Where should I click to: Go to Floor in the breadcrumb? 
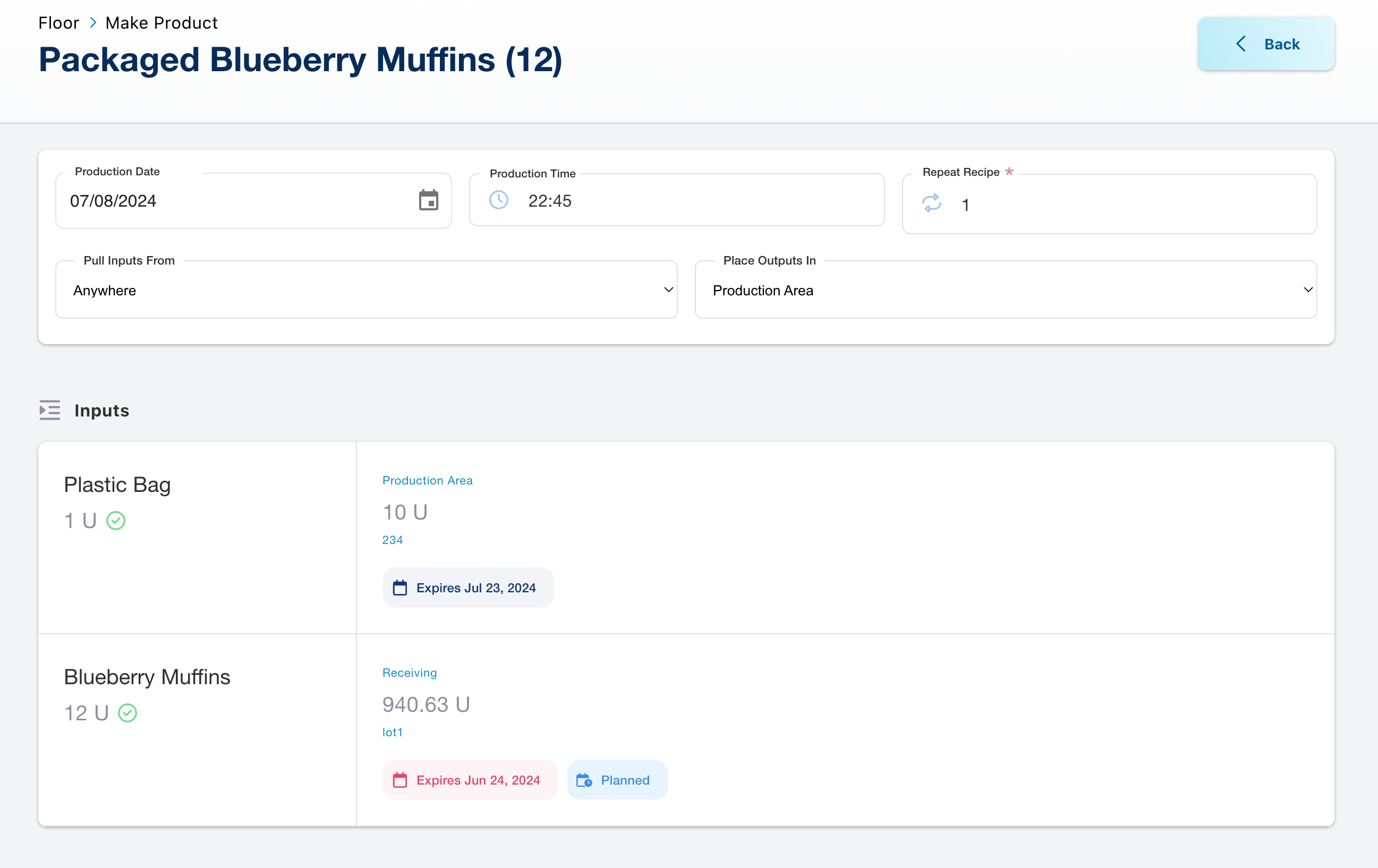[58, 23]
